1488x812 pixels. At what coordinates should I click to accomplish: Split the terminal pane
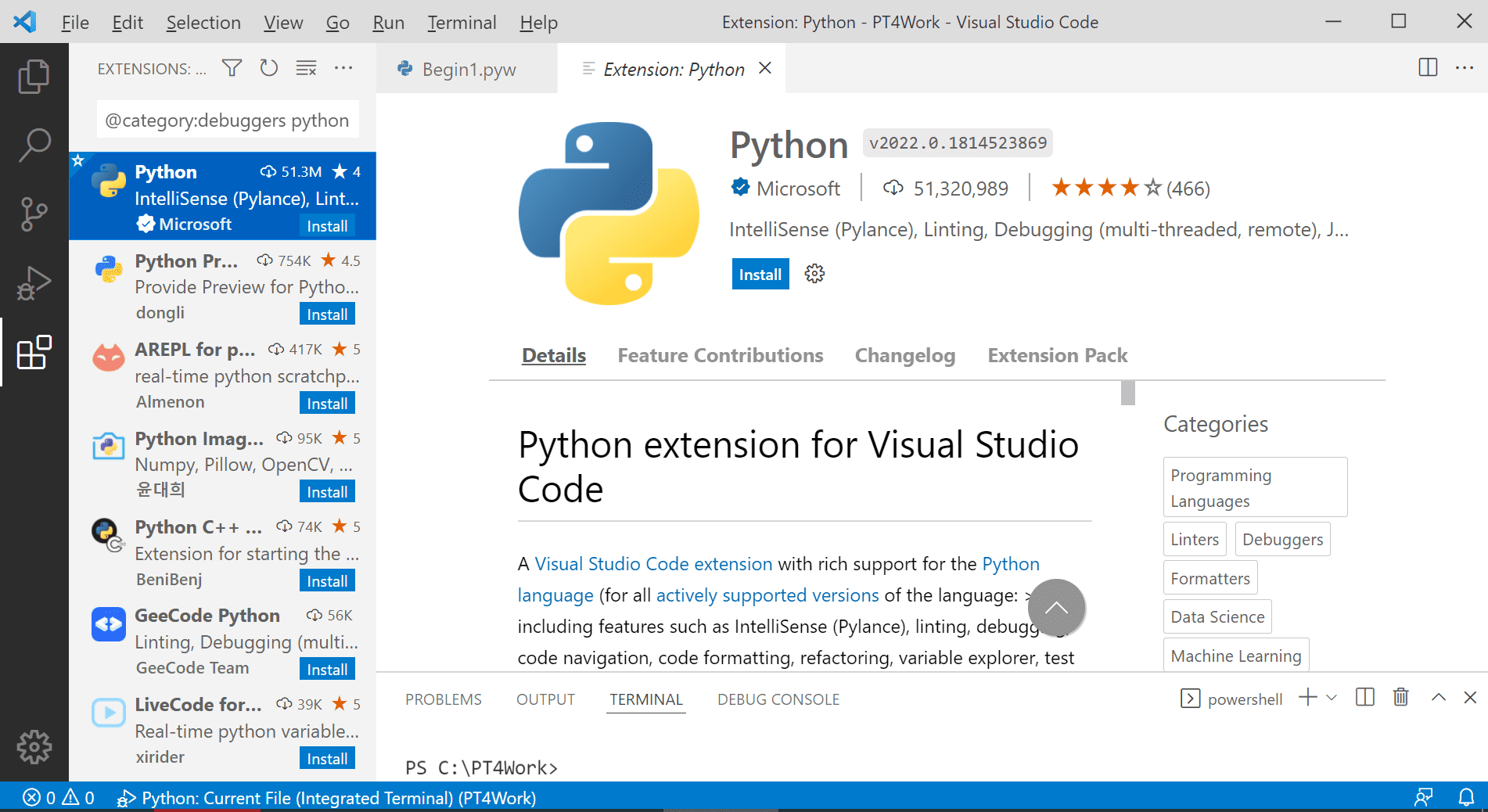(1364, 697)
